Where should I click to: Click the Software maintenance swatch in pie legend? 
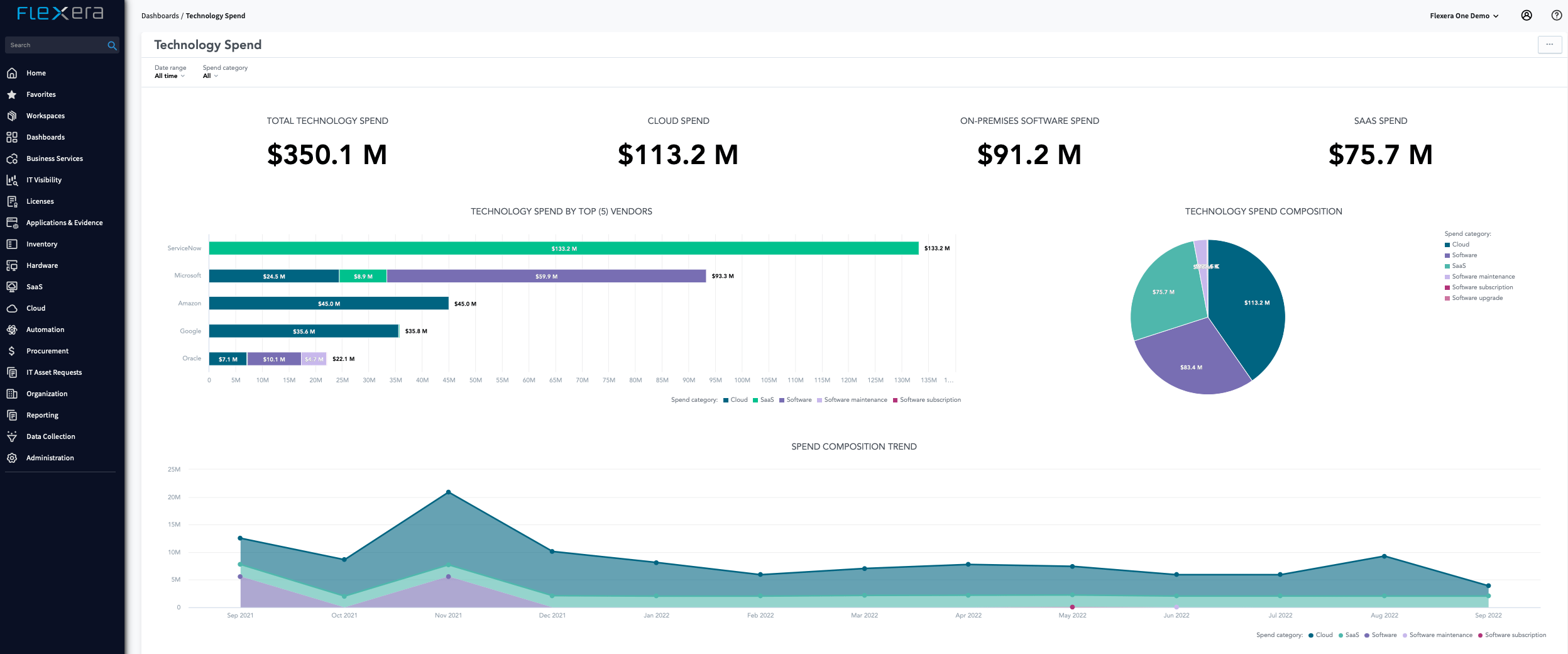coord(1447,277)
